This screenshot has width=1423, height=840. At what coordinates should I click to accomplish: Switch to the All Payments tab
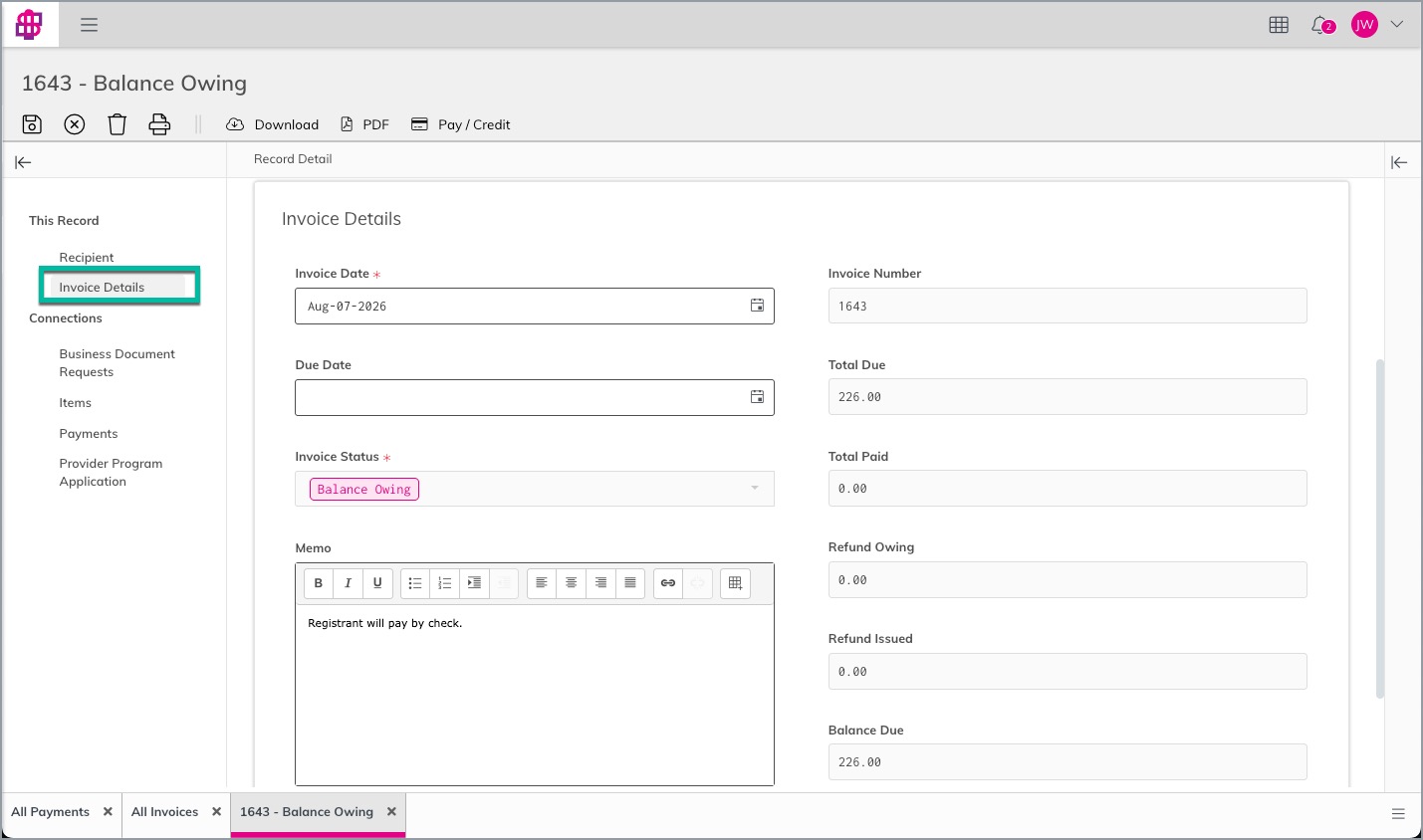point(51,812)
